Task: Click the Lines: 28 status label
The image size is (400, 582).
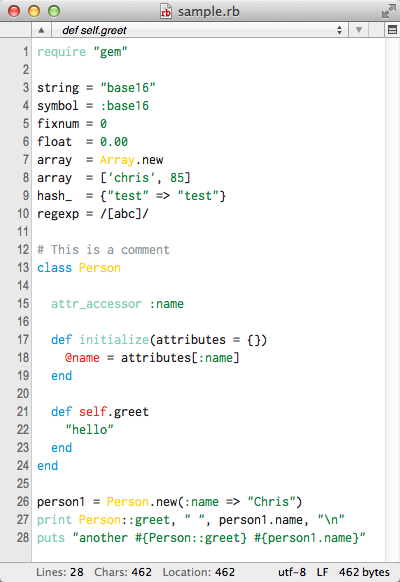Action: (60, 572)
